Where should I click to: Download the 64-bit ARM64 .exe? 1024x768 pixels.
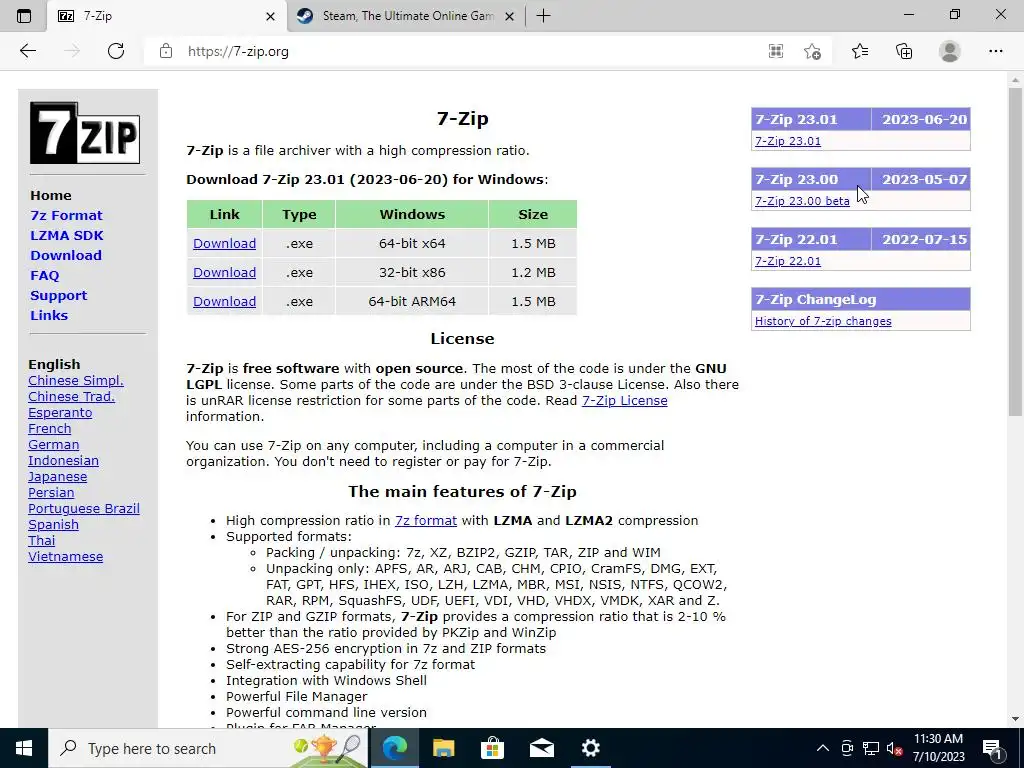(x=224, y=301)
